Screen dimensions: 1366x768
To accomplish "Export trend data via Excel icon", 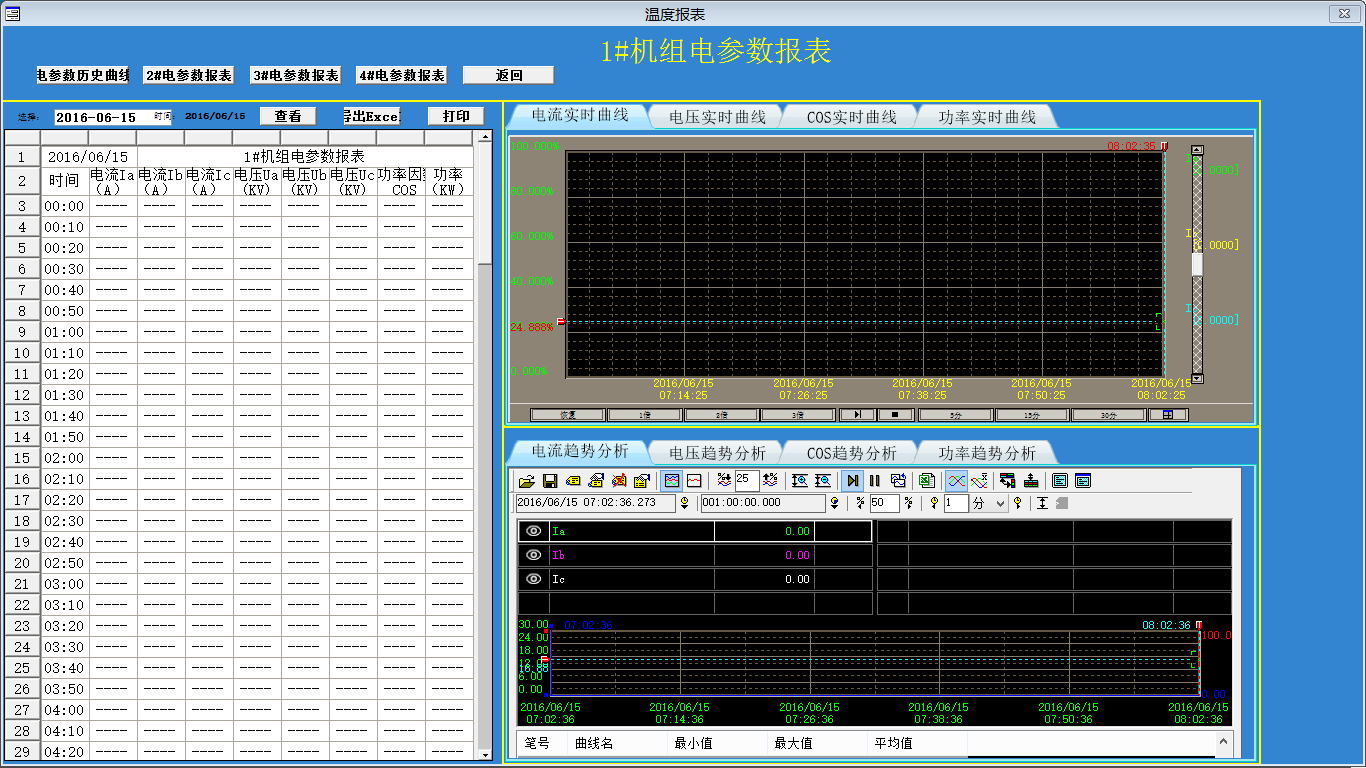I will [926, 481].
